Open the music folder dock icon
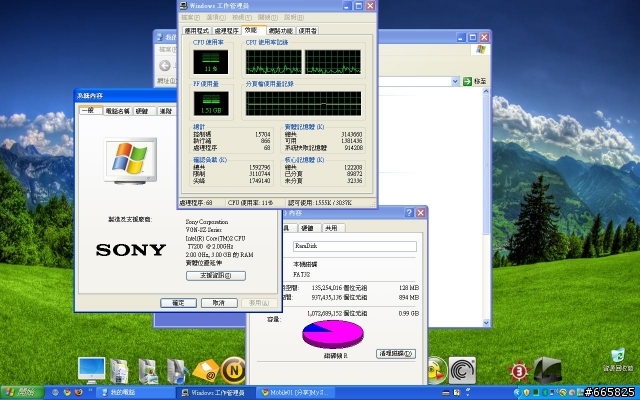Screen dimensions: 640x400 click(178, 371)
